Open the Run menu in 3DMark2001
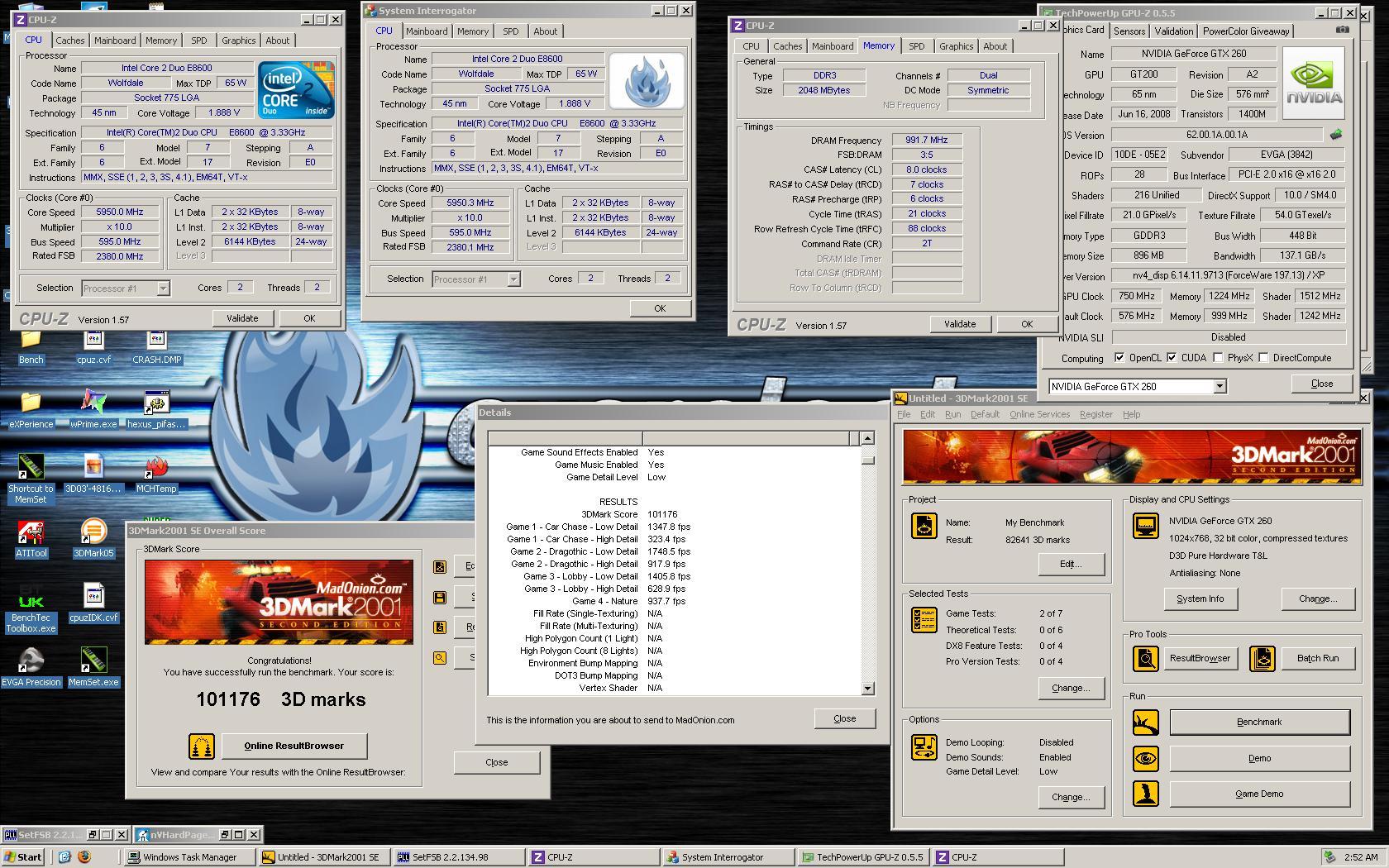The width and height of the screenshot is (1389, 868). click(952, 414)
